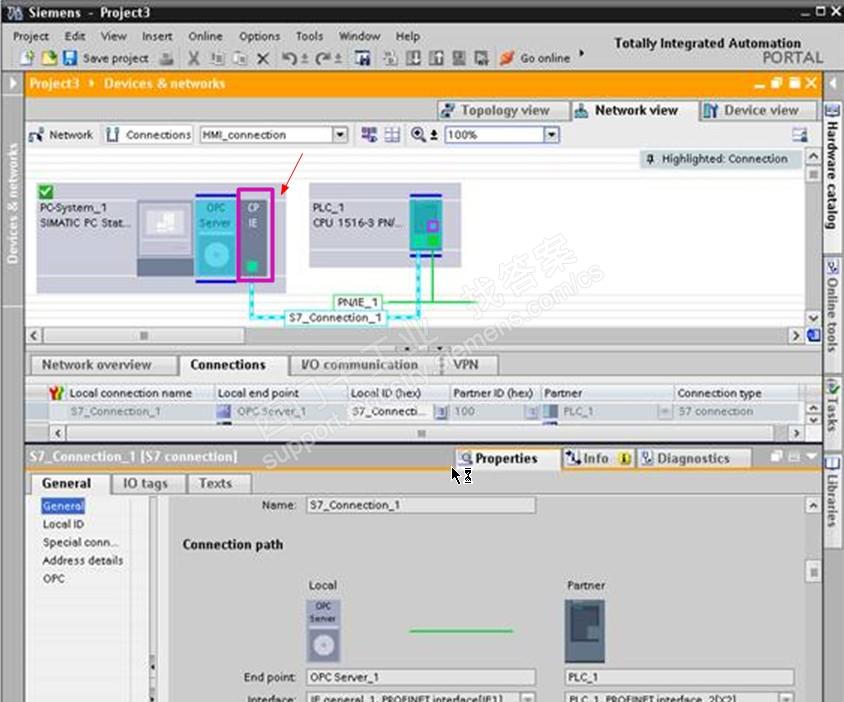The height and width of the screenshot is (702, 844).
Task: Click the Open project icon
Action: click(x=49, y=58)
